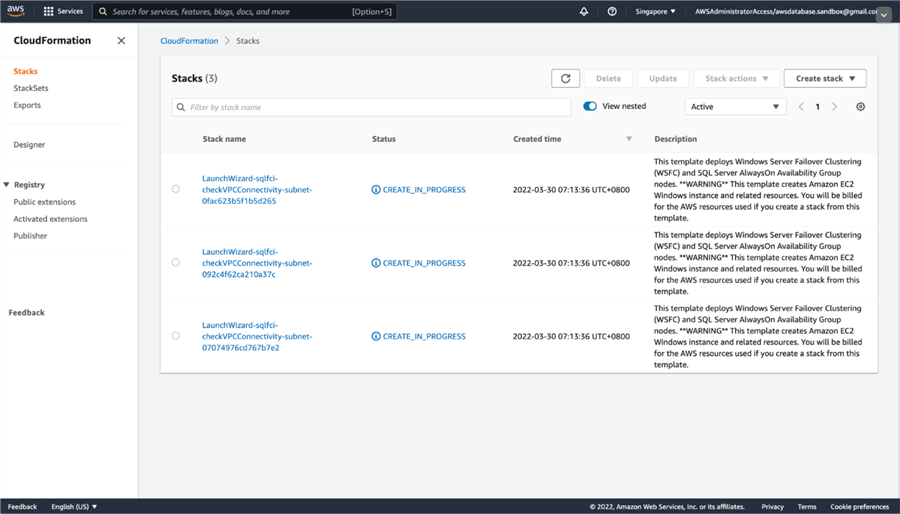The image size is (900, 514).
Task: Click info icon of subnet-07074976cd767b7e2 status
Action: pyautogui.click(x=376, y=337)
